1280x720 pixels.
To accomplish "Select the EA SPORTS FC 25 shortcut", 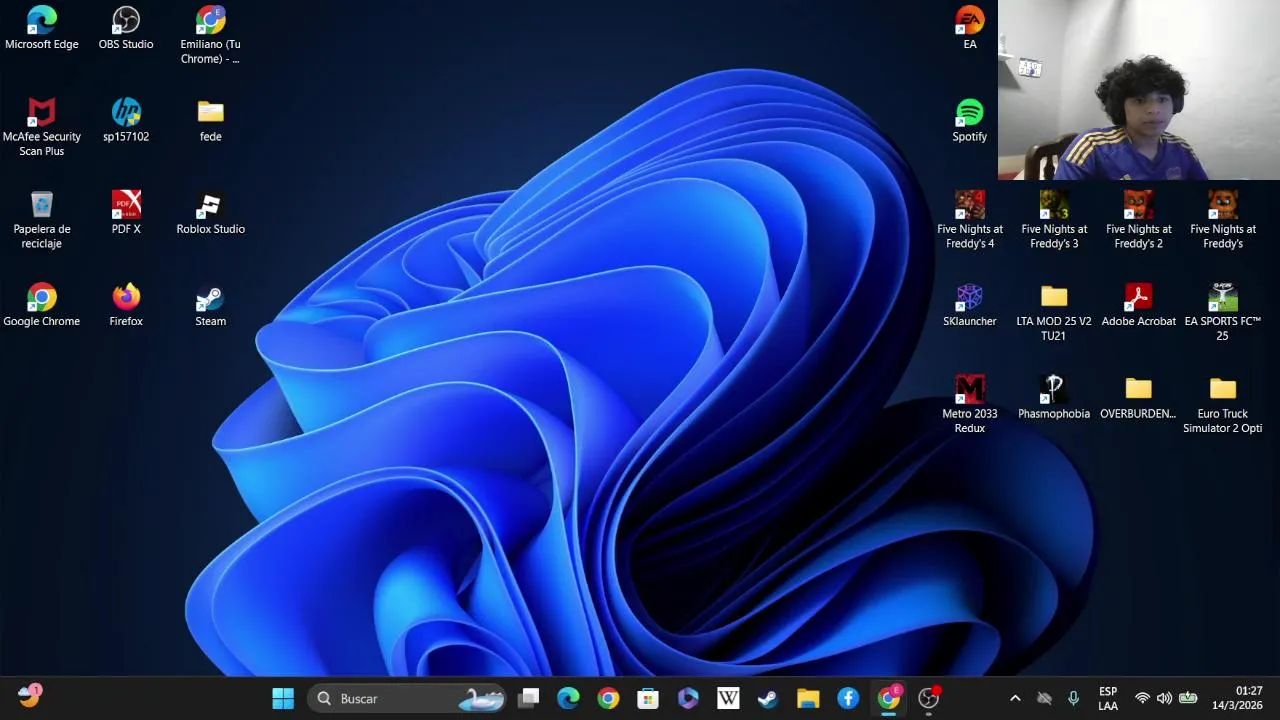I will coord(1223,312).
